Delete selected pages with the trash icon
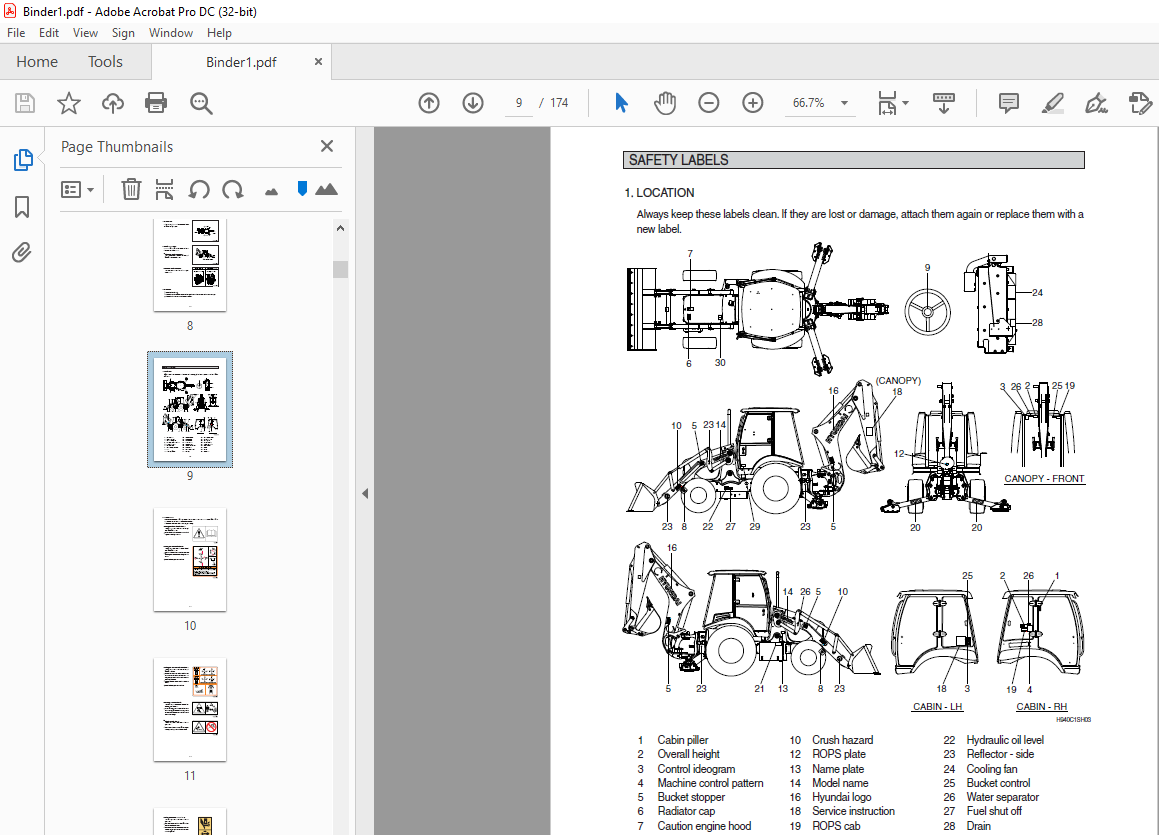Image resolution: width=1159 pixels, height=835 pixels. click(x=131, y=189)
